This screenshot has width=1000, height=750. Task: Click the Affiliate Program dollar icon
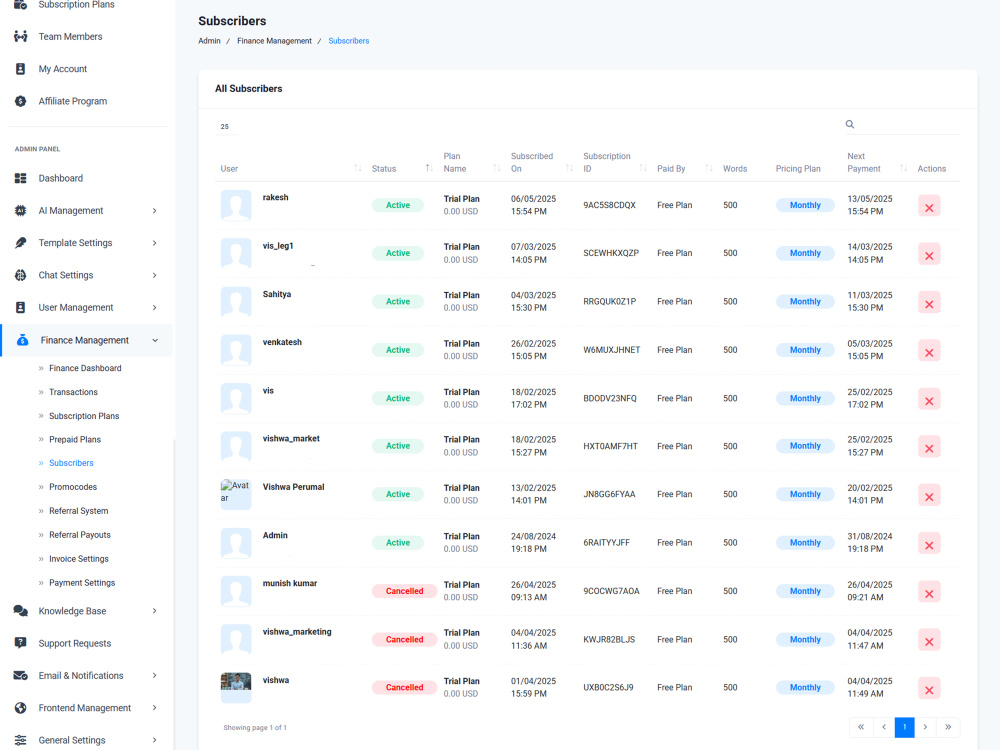[20, 101]
